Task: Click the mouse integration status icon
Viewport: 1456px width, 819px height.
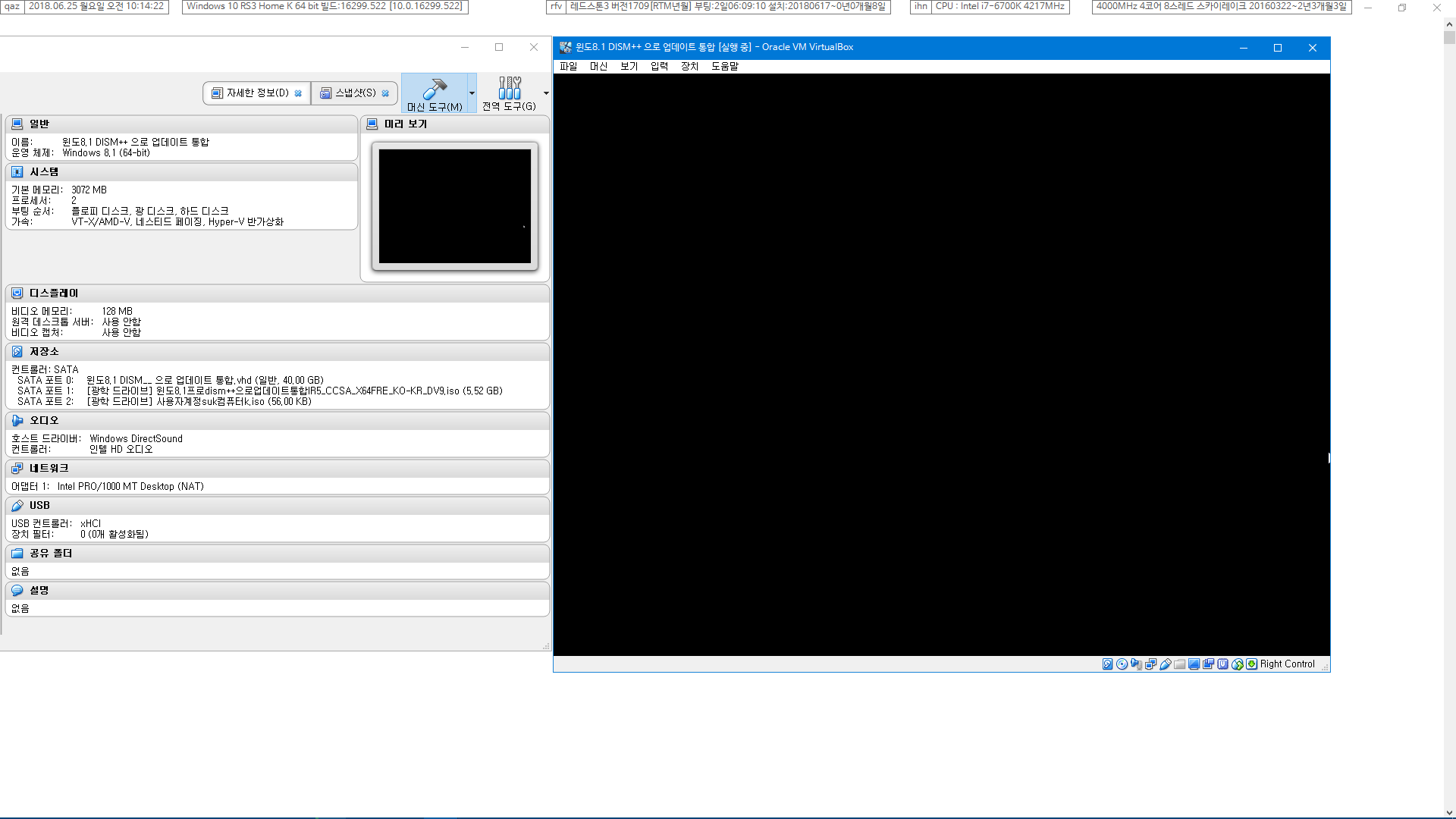Action: tap(1237, 664)
